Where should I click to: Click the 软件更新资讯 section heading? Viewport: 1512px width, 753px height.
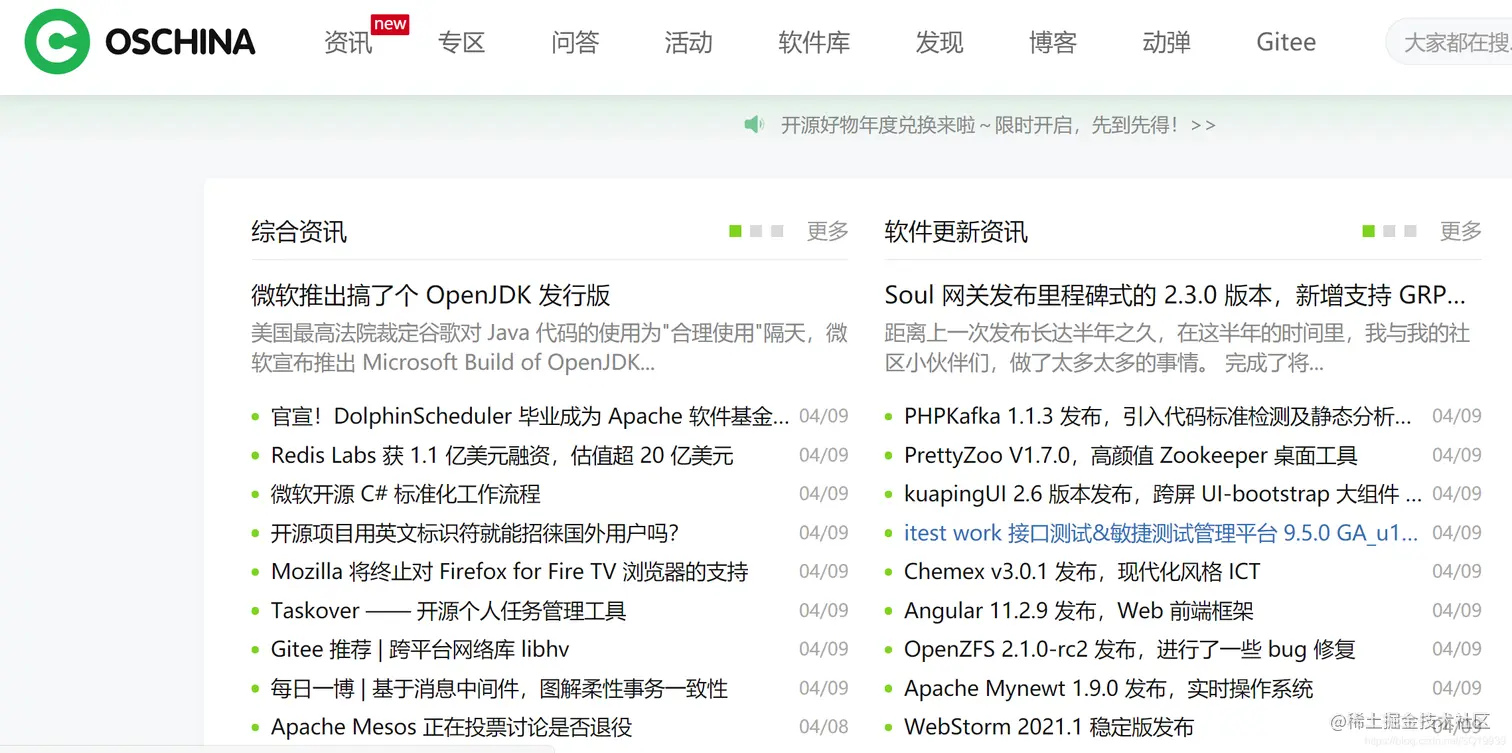[956, 232]
